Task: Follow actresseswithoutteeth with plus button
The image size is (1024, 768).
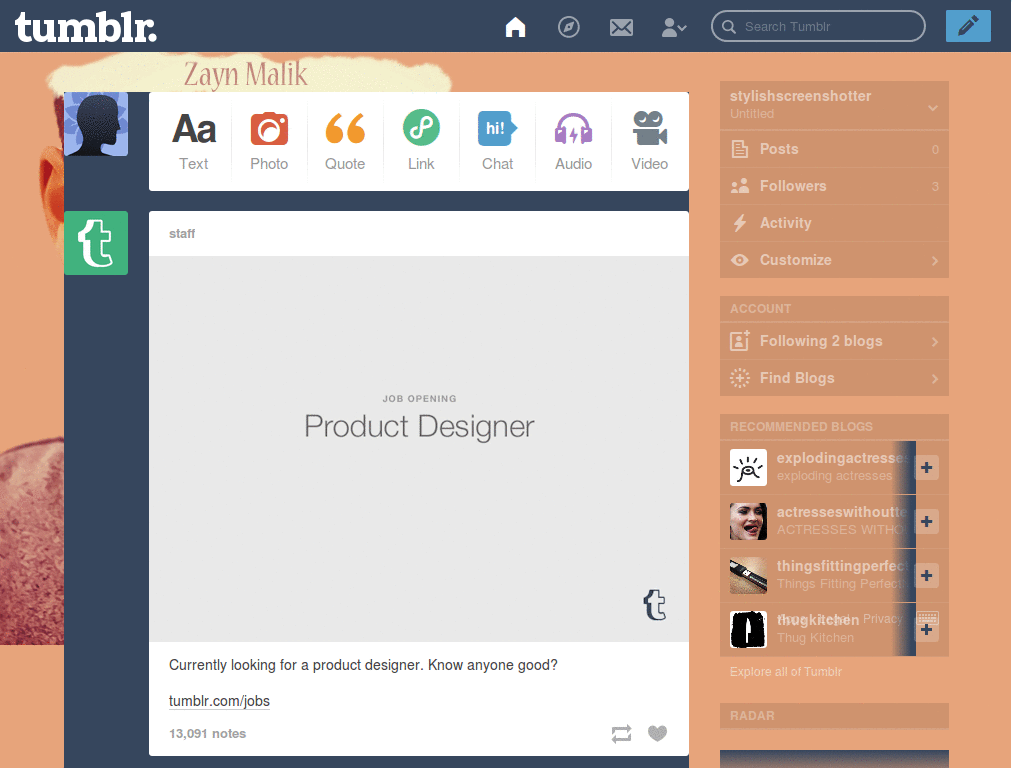Action: pos(926,522)
